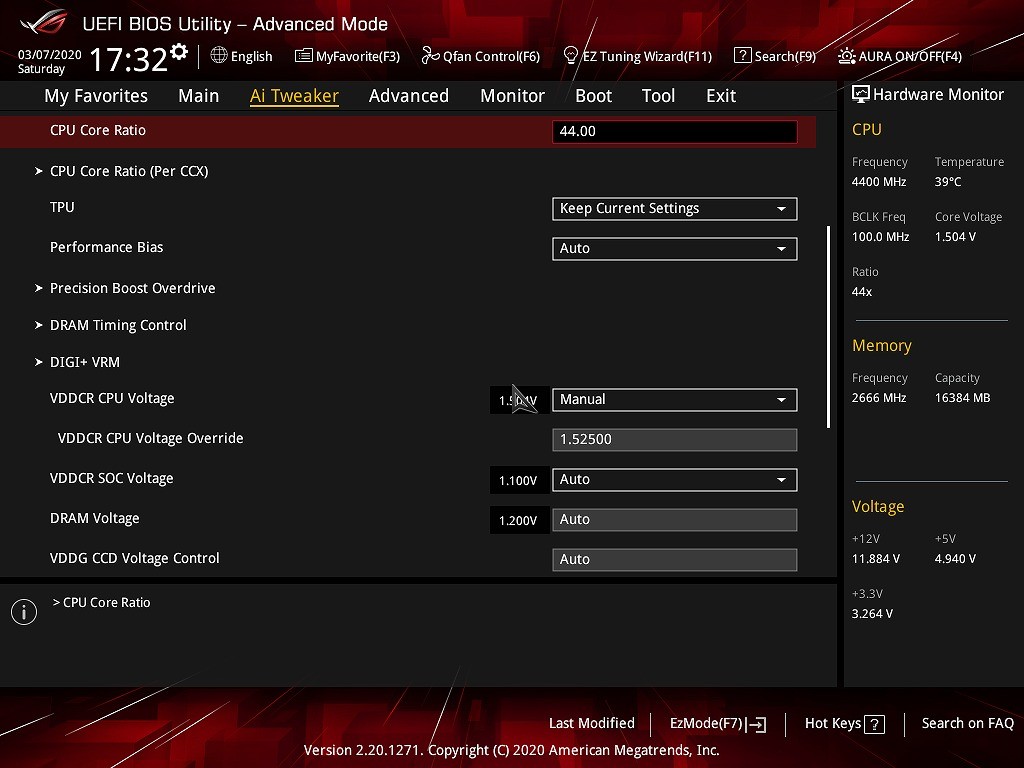Image resolution: width=1024 pixels, height=768 pixels.
Task: Switch to the Monitor tab
Action: 512,96
